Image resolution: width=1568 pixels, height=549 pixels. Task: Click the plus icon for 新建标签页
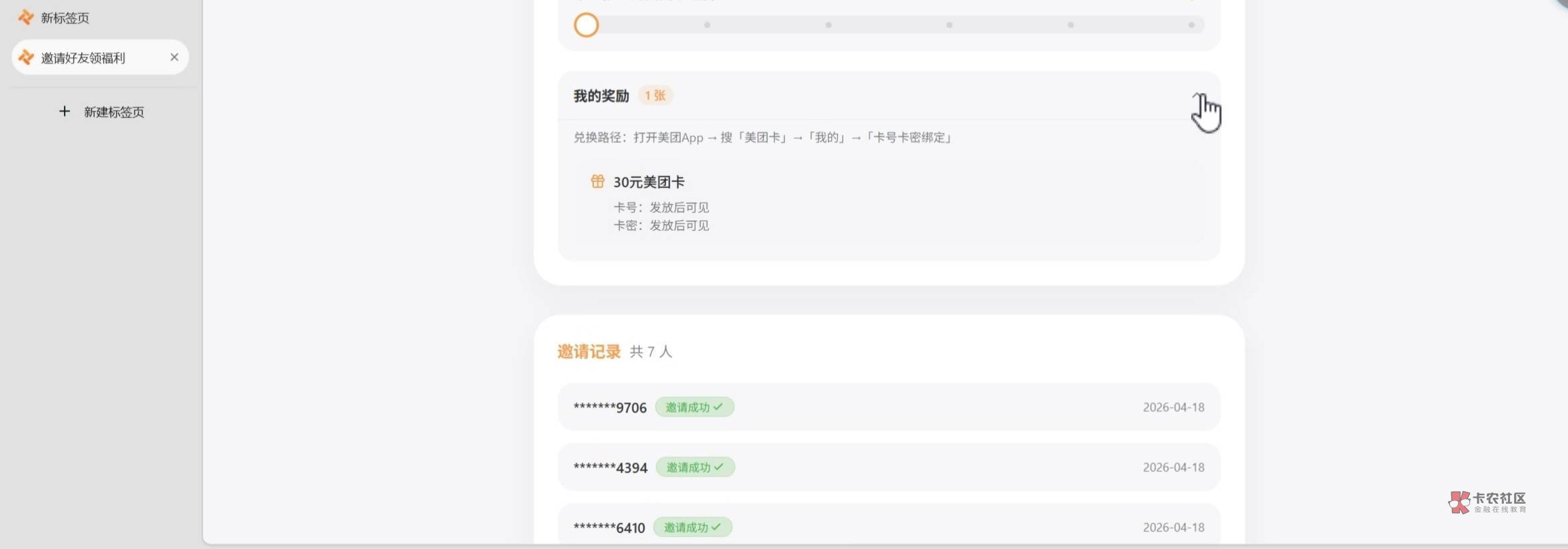click(64, 111)
